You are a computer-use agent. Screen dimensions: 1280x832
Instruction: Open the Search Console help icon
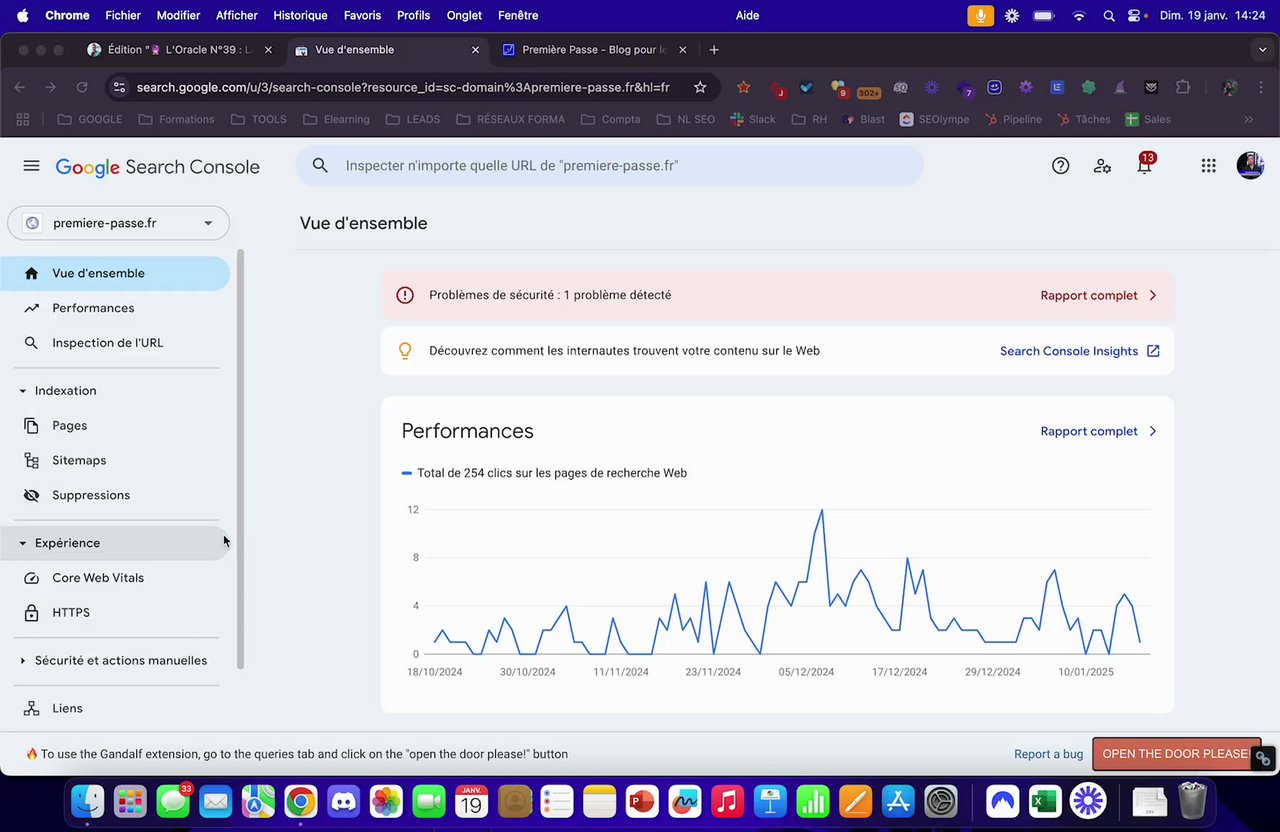pyautogui.click(x=1061, y=166)
